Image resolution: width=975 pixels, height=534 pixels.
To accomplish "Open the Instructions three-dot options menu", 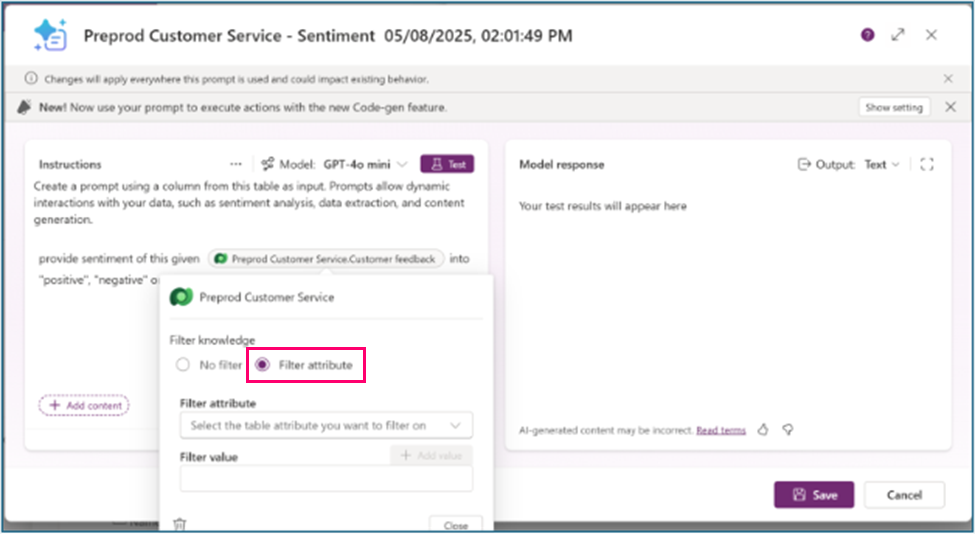I will click(235, 164).
